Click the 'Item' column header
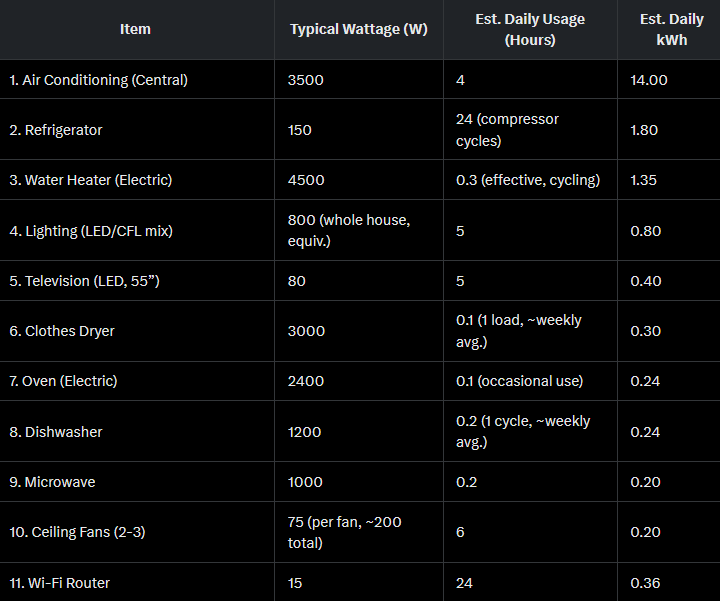 click(135, 29)
